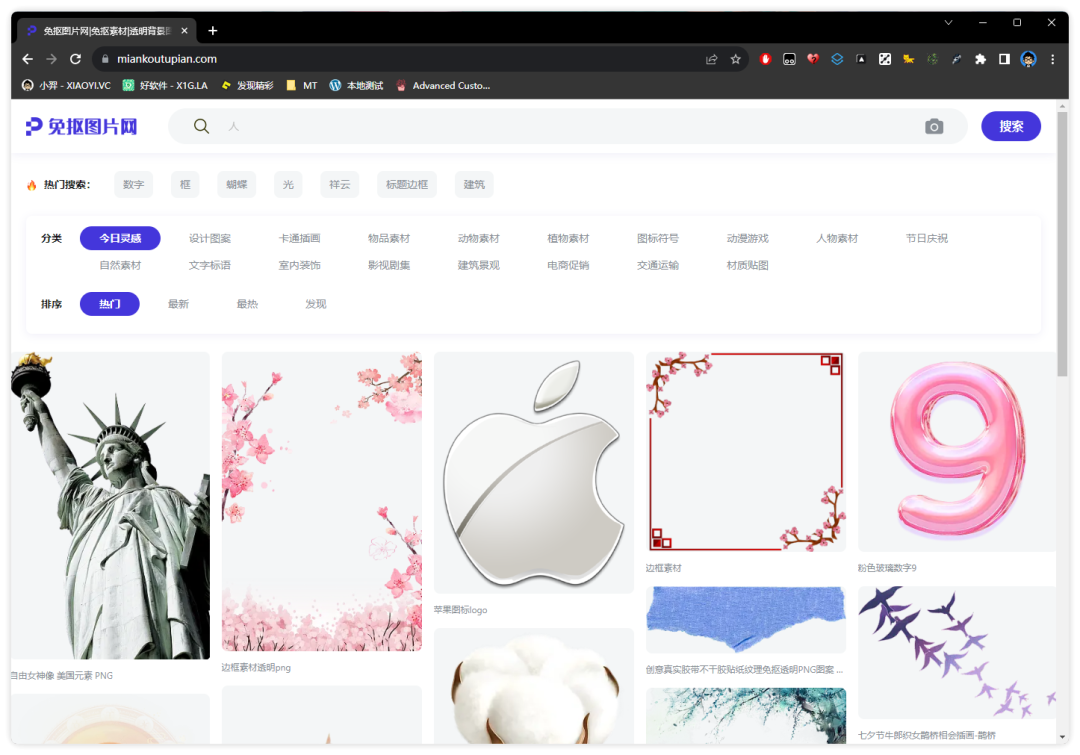Switch to the 动物素材 category
Image resolution: width=1080 pixels, height=755 pixels.
(x=479, y=238)
